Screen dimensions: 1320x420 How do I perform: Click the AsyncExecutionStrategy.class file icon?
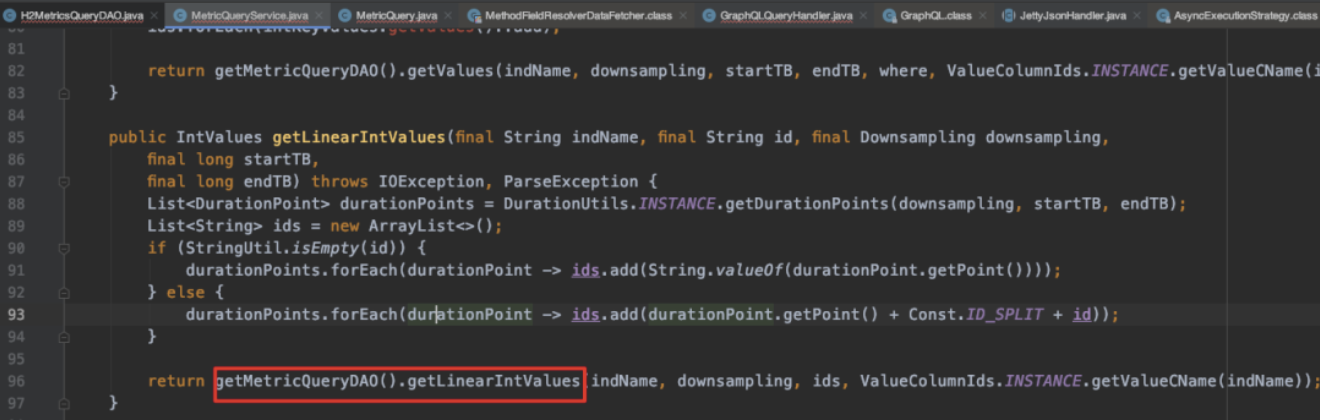point(1164,16)
